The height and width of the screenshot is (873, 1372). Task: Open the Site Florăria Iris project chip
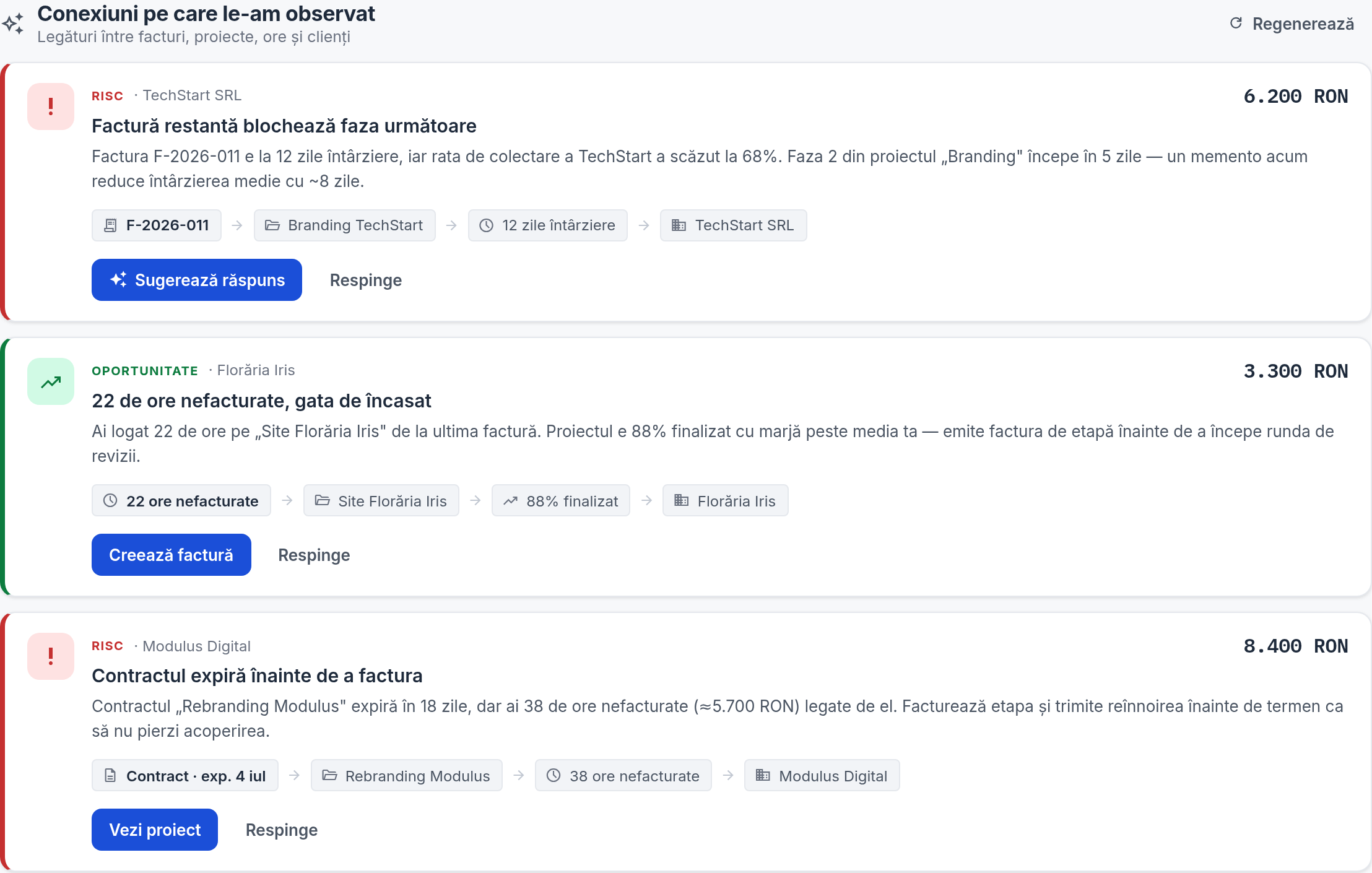coord(381,500)
